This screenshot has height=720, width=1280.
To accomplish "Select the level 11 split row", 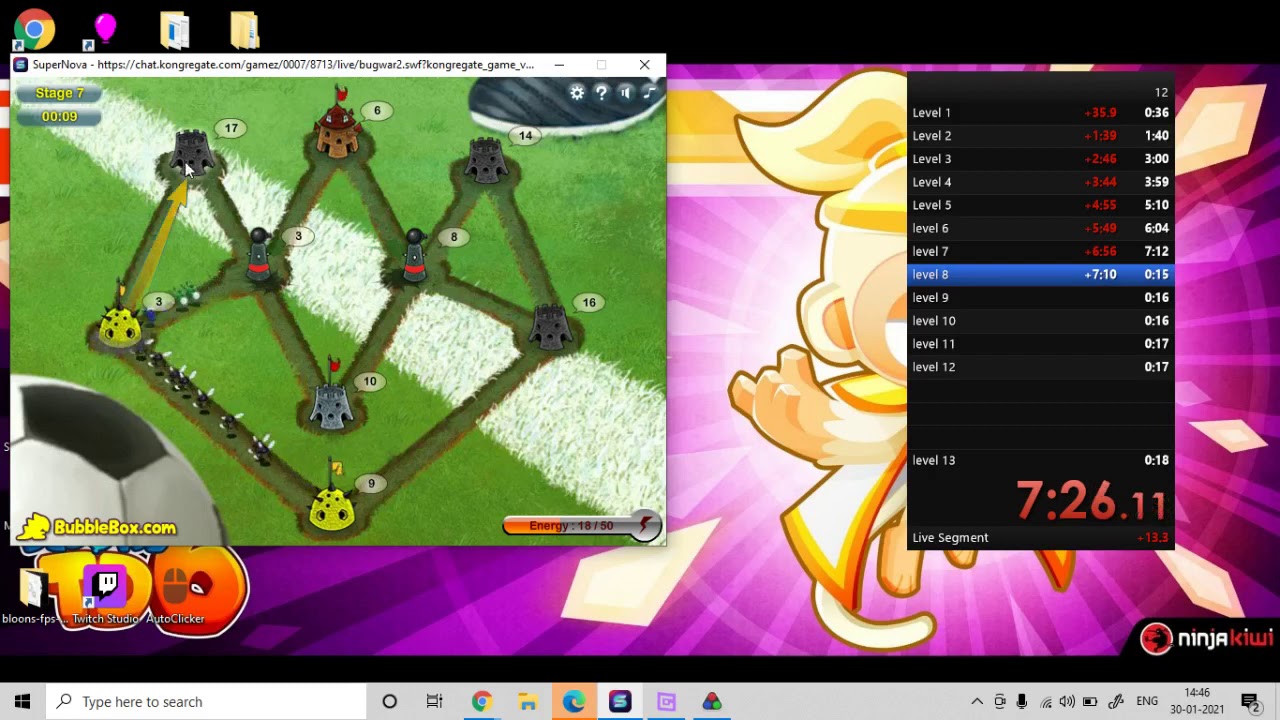I will [x=1040, y=344].
